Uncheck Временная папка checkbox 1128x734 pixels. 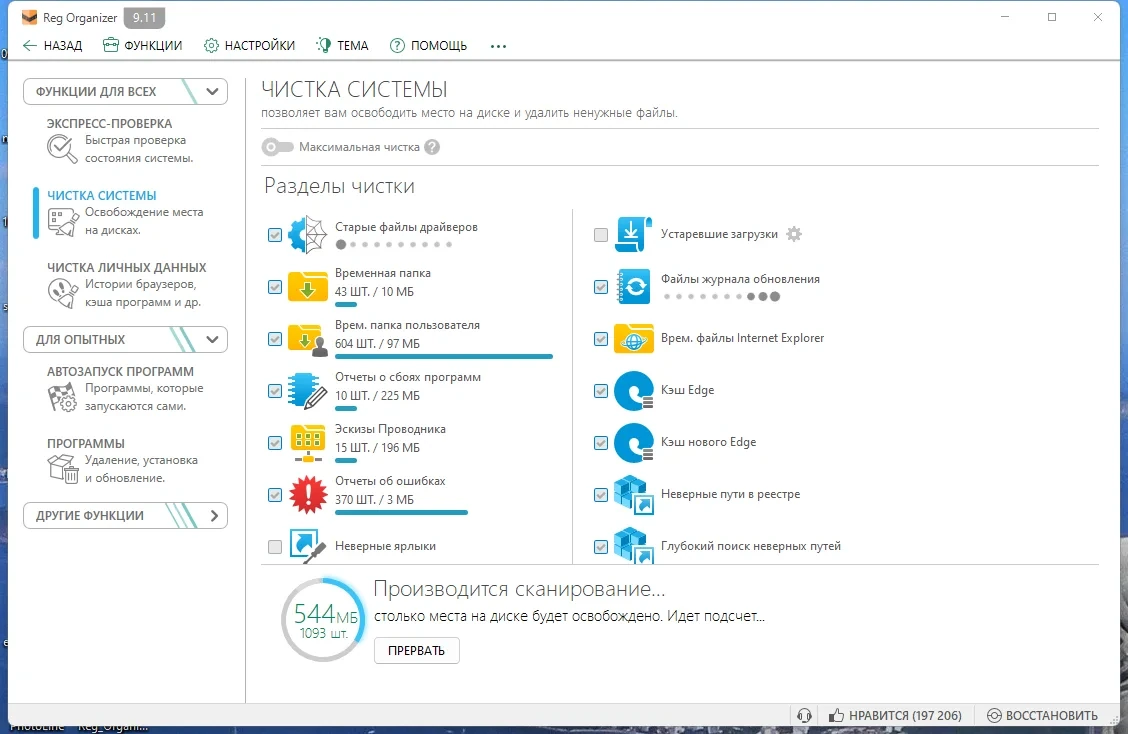pyautogui.click(x=275, y=286)
